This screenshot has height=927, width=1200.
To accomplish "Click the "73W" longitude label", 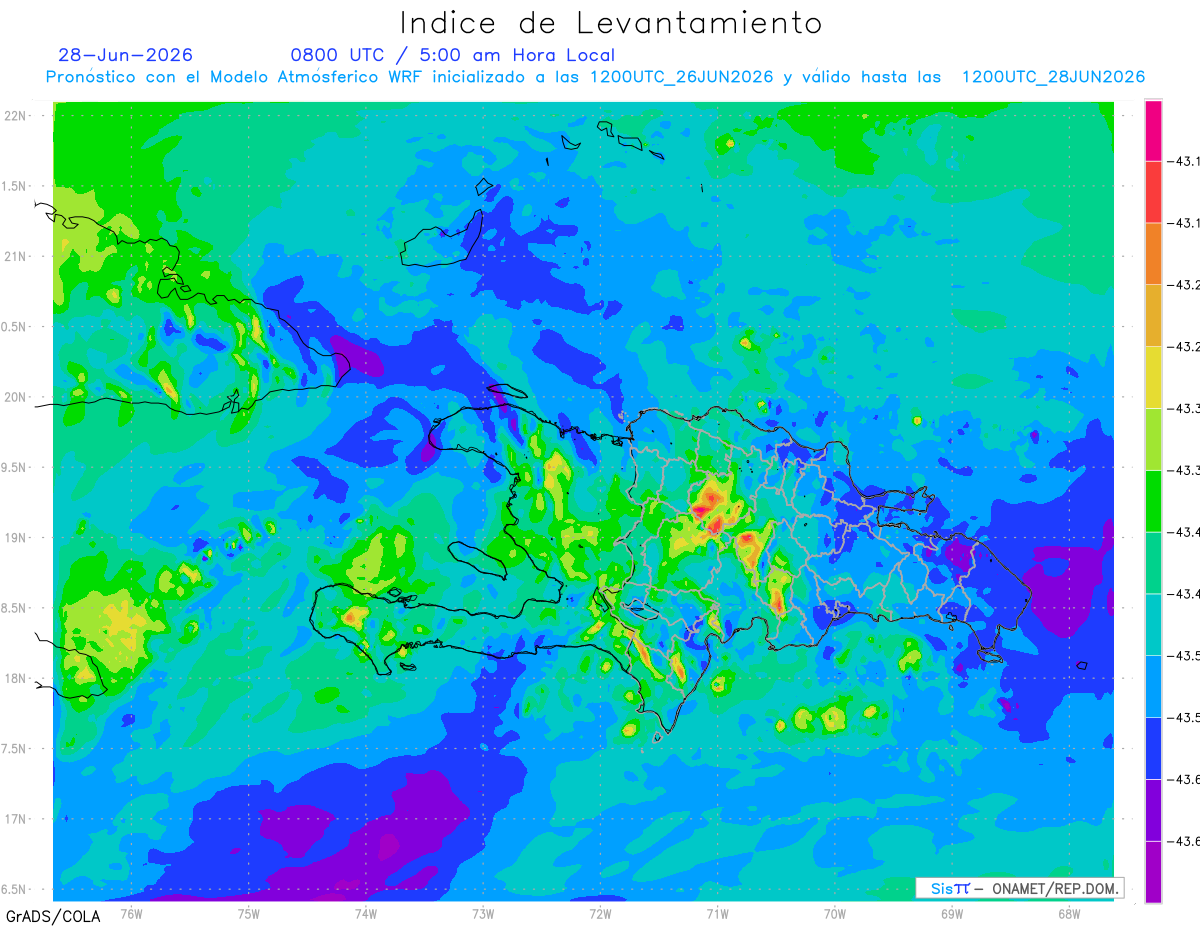I will (x=483, y=913).
